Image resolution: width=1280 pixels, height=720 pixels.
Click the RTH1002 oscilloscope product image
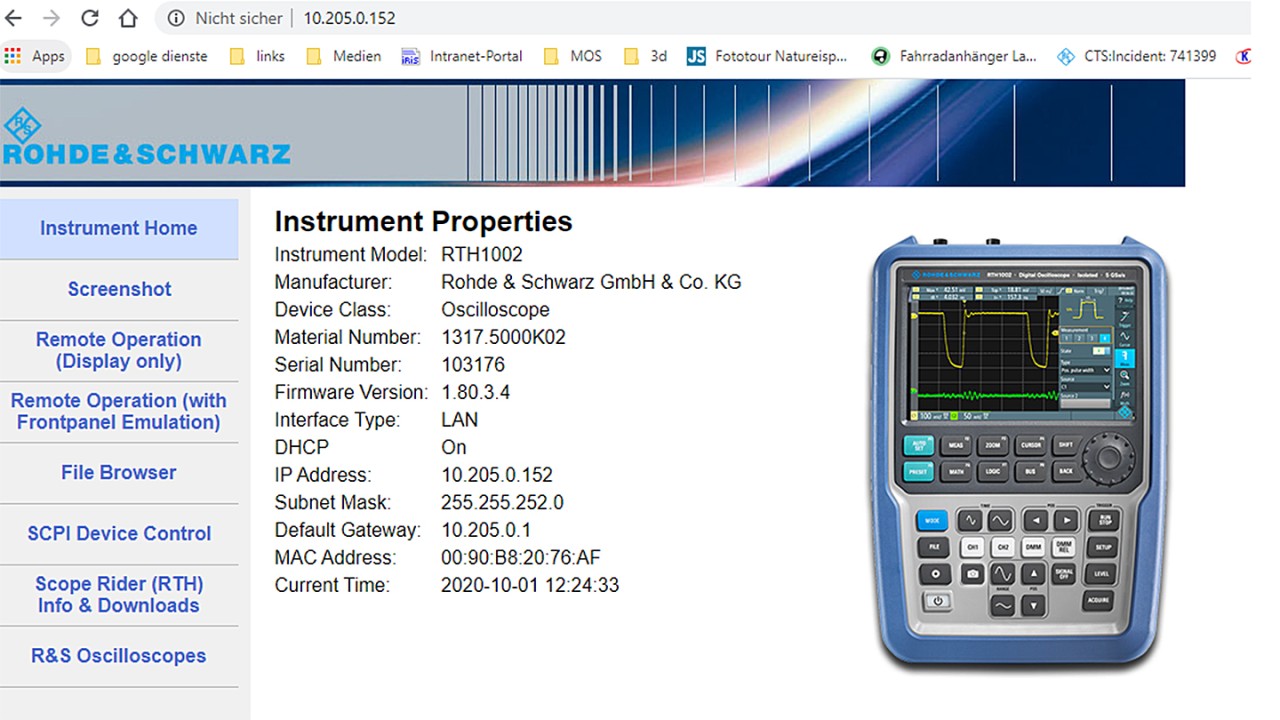pos(1018,454)
